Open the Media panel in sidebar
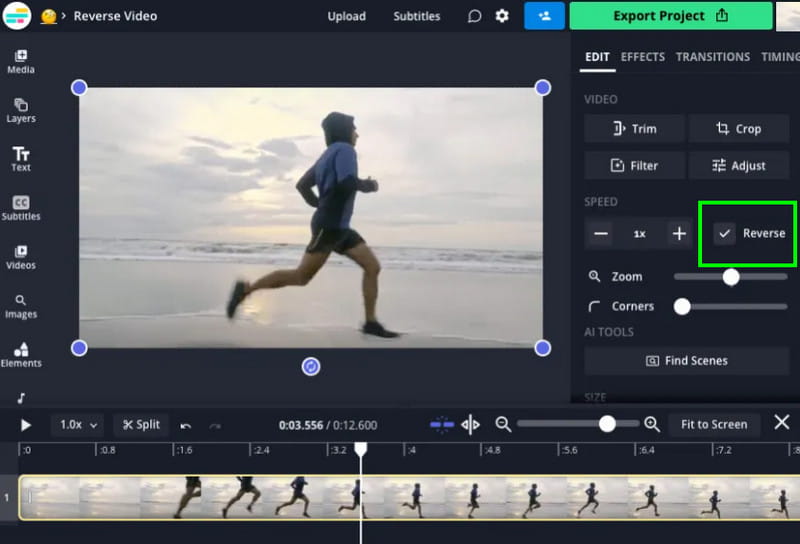This screenshot has width=800, height=544. pyautogui.click(x=20, y=60)
